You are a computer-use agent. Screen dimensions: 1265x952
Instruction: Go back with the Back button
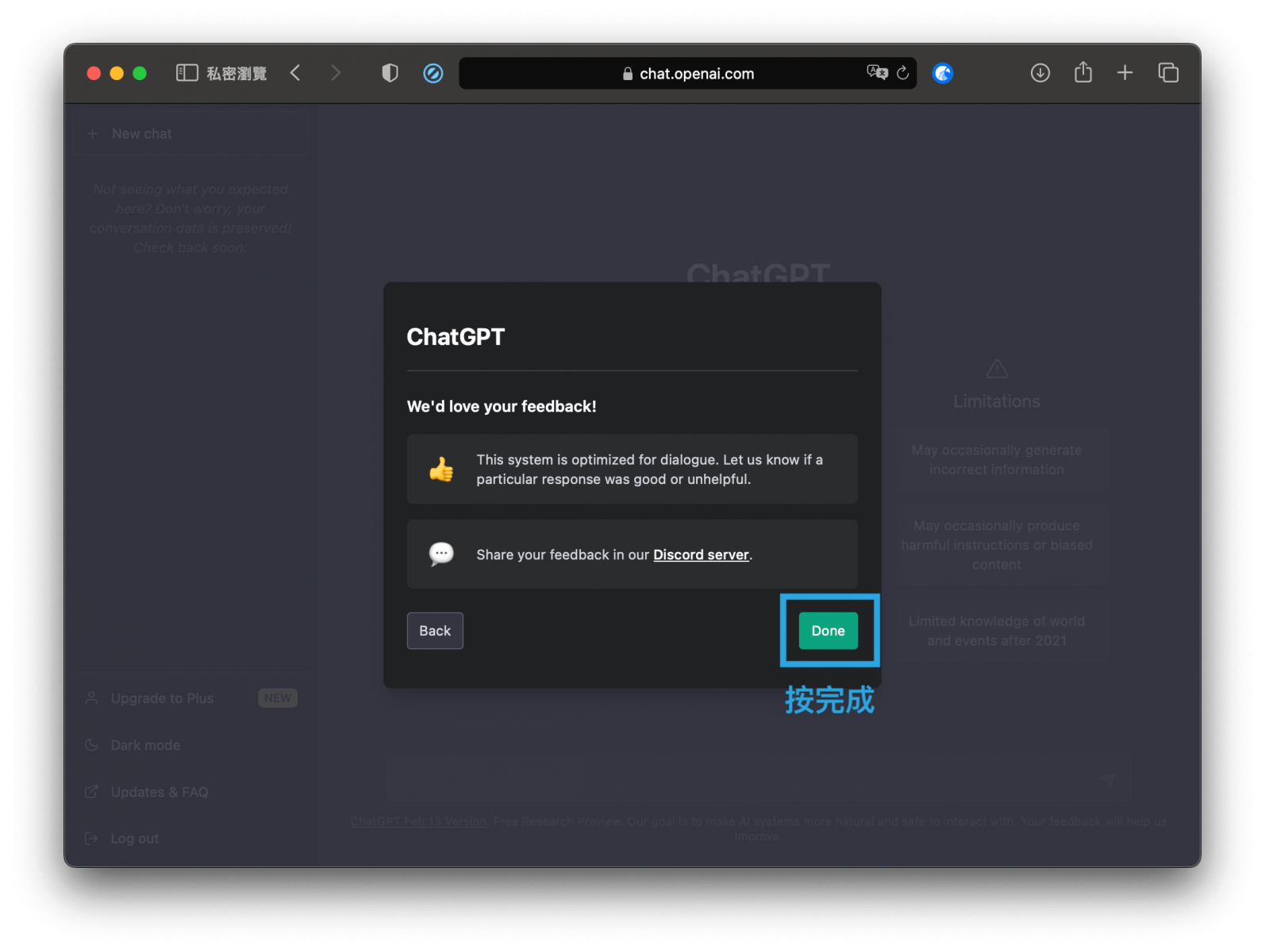pyautogui.click(x=435, y=631)
